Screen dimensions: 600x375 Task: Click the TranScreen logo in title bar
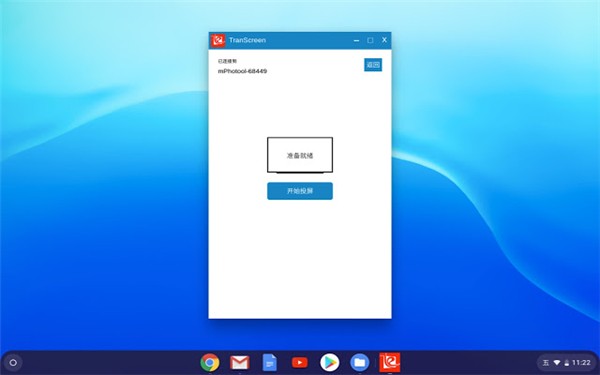[218, 40]
